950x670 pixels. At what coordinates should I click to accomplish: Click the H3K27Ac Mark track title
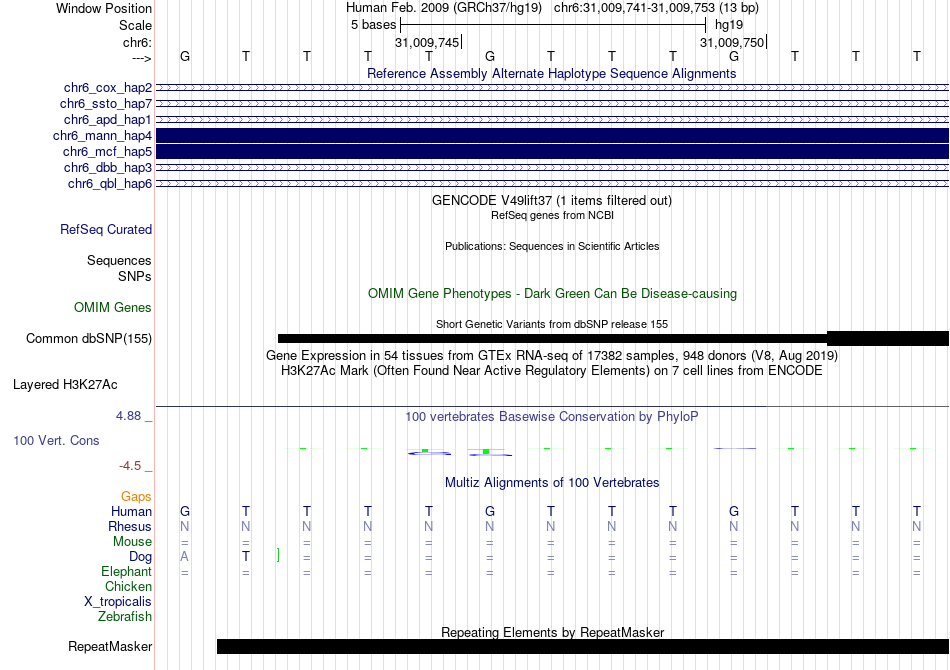pyautogui.click(x=552, y=370)
